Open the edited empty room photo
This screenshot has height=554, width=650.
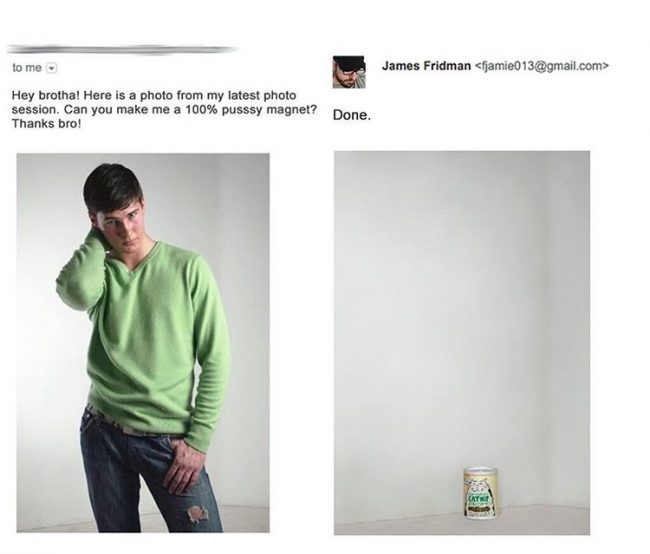point(462,343)
